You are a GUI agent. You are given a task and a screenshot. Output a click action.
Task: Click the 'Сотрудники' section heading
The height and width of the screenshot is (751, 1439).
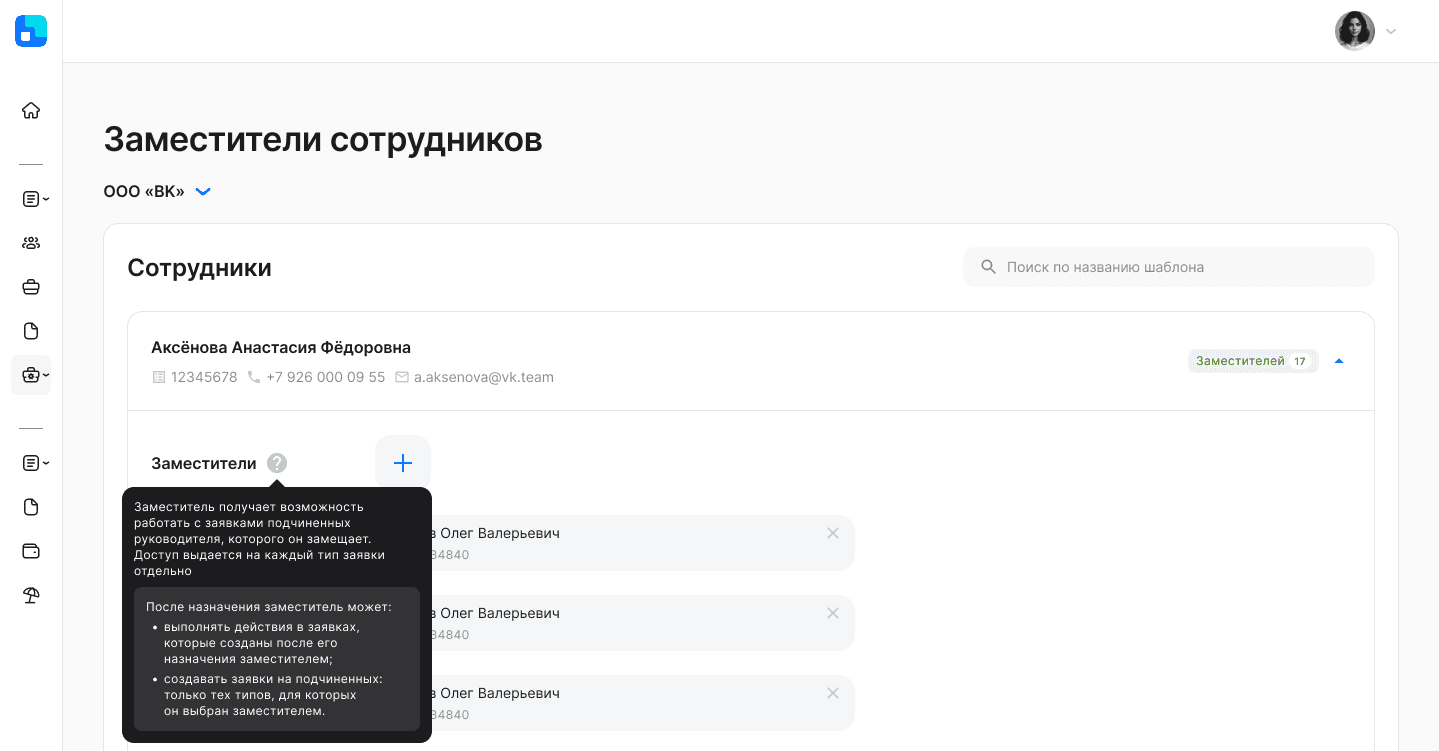tap(200, 268)
